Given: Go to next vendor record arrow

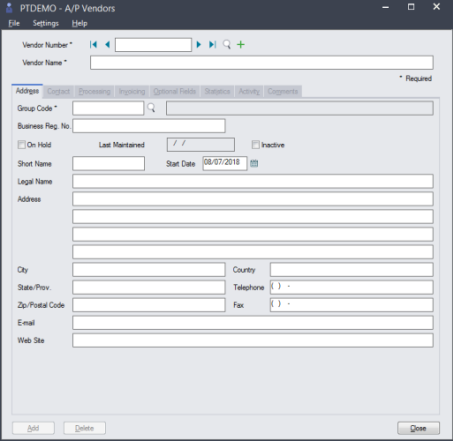Looking at the screenshot, I should coord(199,44).
